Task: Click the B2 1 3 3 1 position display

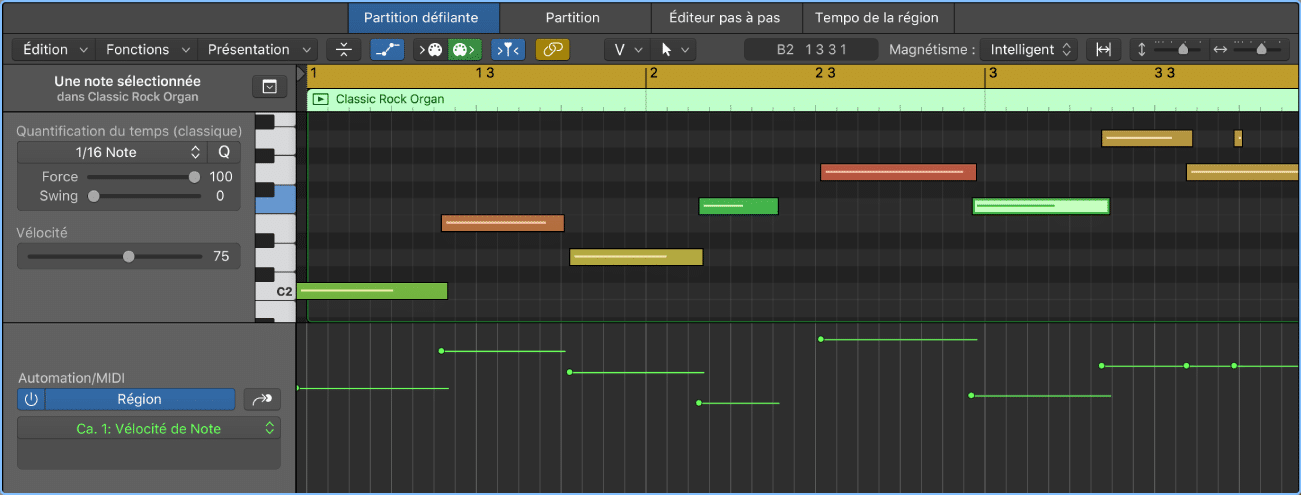Action: pyautogui.click(x=811, y=49)
